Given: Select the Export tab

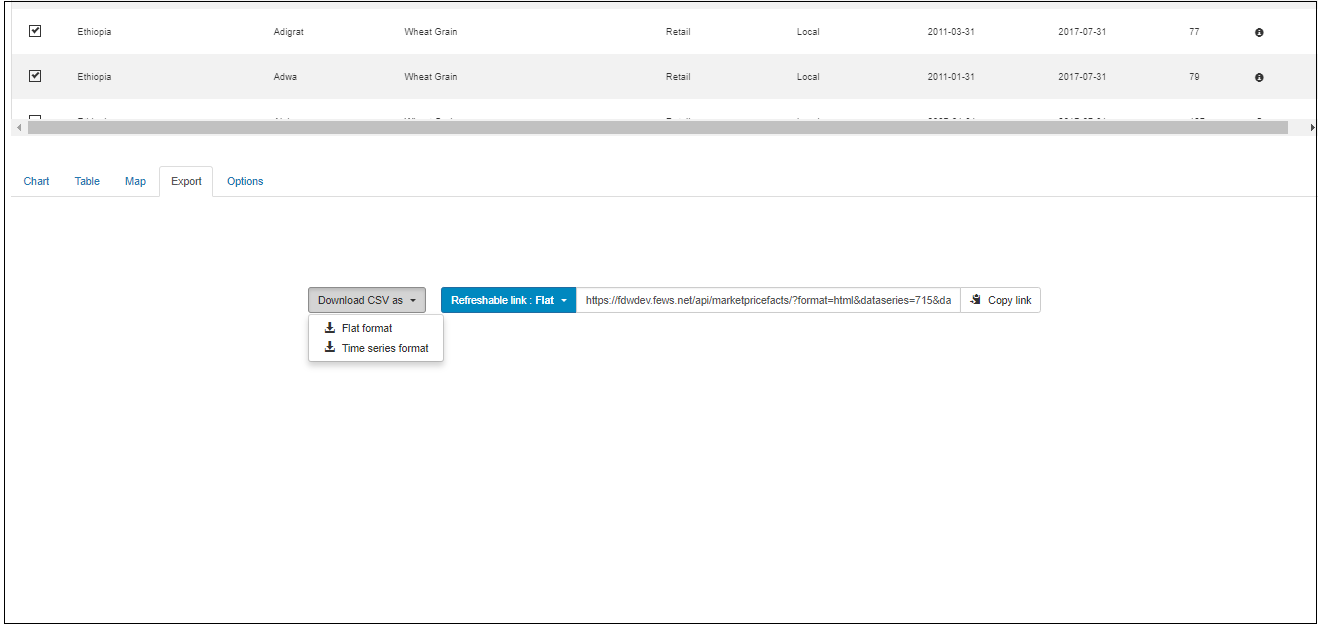Looking at the screenshot, I should [186, 181].
